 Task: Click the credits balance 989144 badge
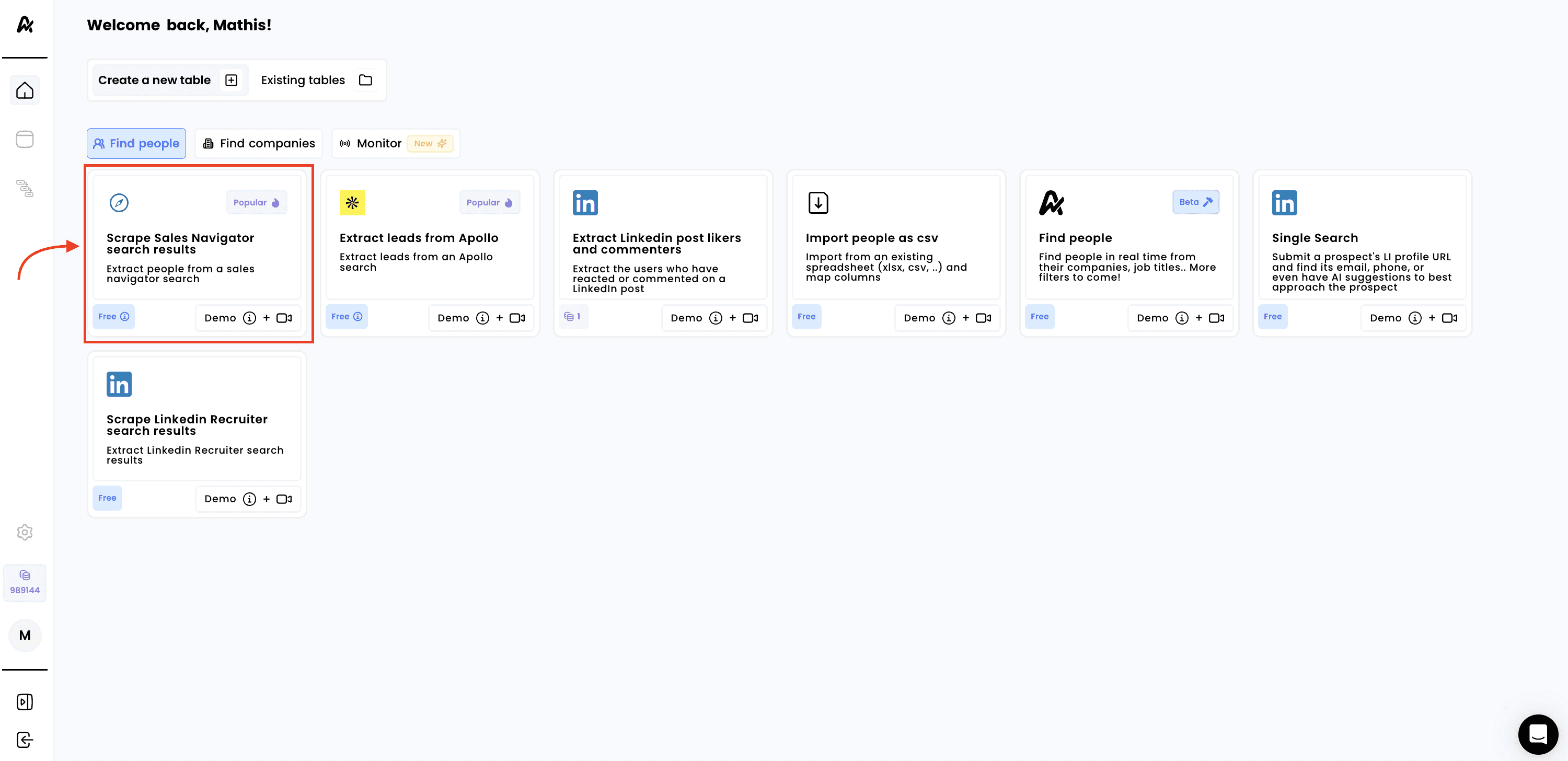click(x=25, y=583)
